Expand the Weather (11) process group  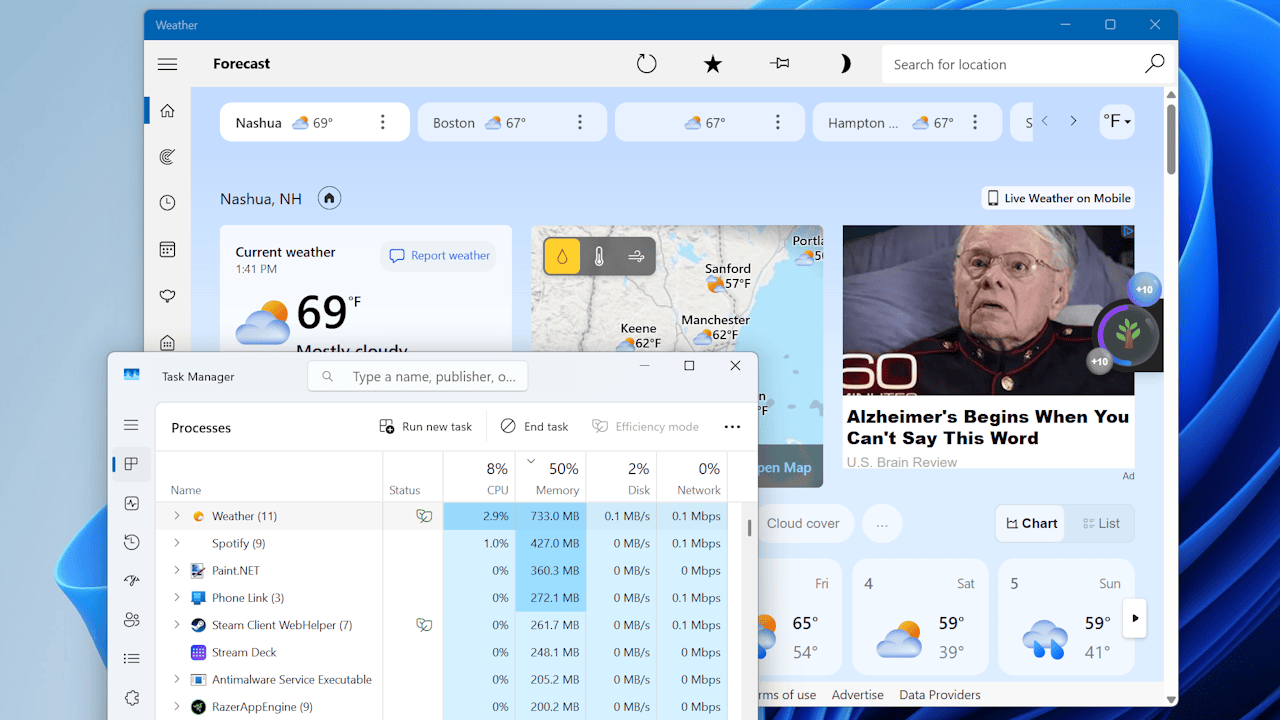point(177,516)
